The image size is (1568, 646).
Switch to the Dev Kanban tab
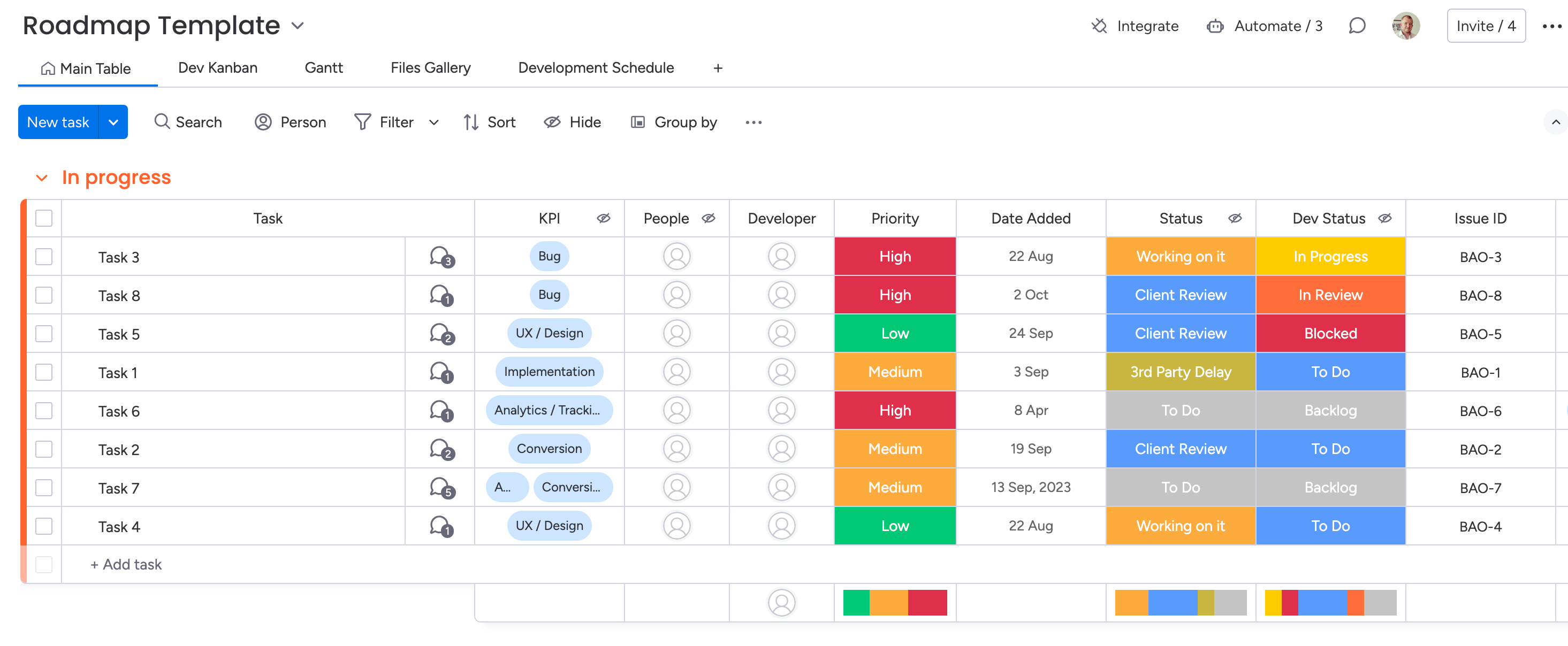[217, 67]
